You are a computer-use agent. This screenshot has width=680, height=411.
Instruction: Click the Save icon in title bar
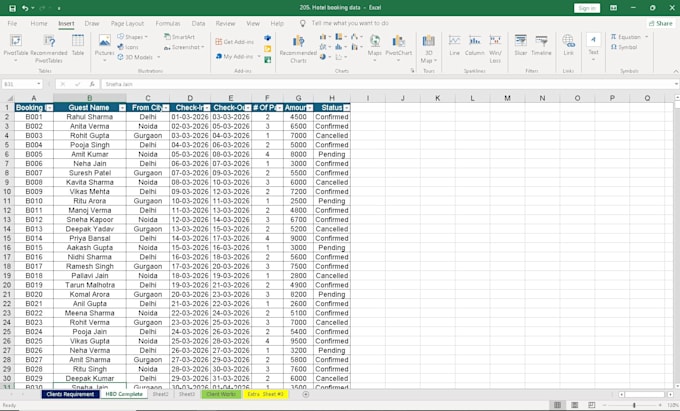(12, 8)
